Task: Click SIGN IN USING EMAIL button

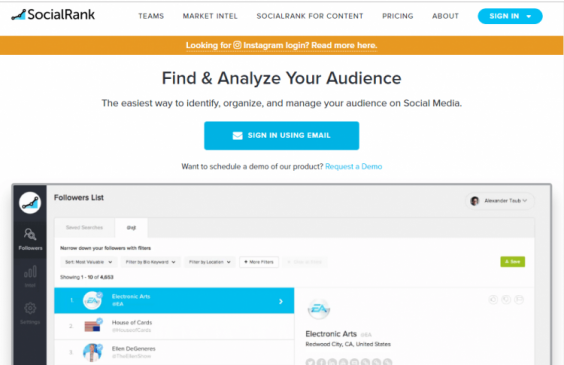Action: tap(281, 136)
